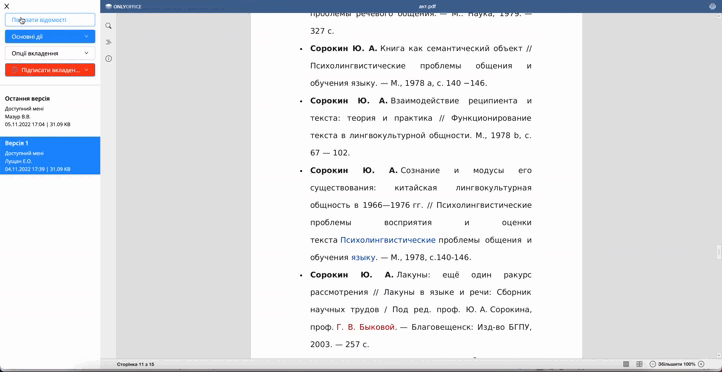Switch to two-page view layout

(x=639, y=364)
